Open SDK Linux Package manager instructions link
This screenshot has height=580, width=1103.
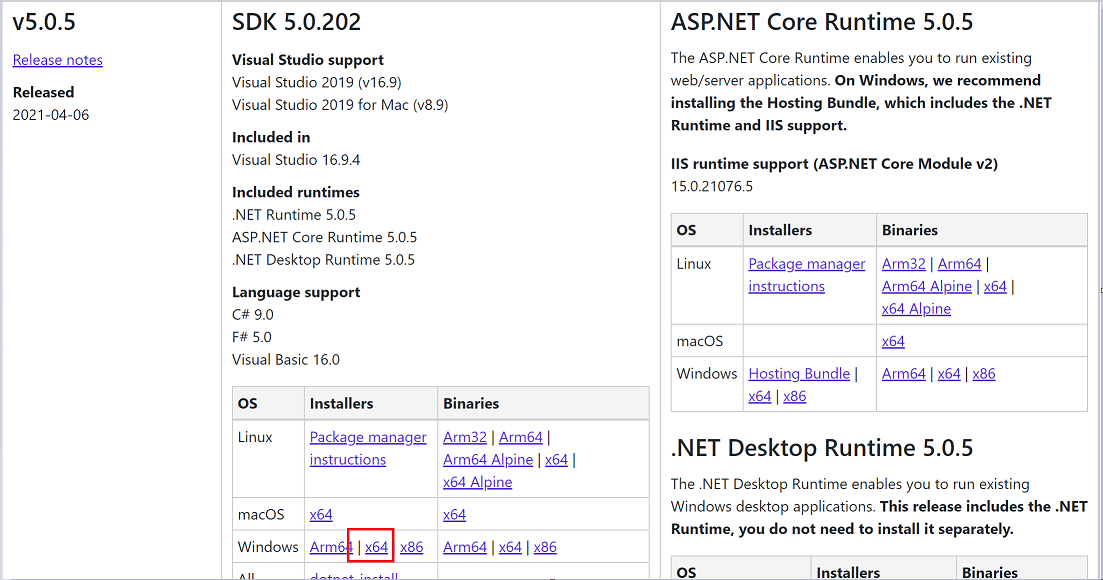click(368, 448)
